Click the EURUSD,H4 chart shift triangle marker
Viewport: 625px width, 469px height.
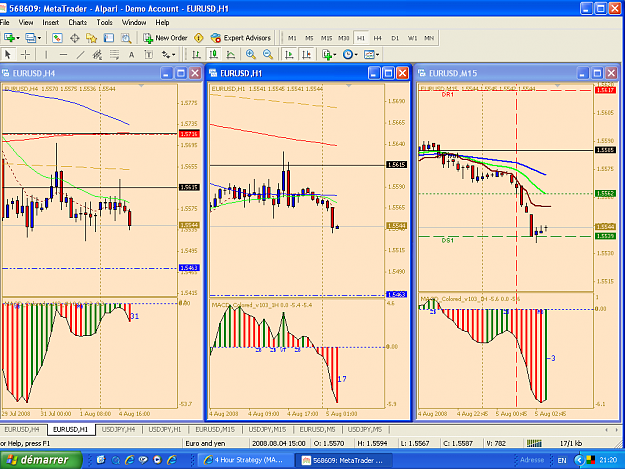pos(141,86)
